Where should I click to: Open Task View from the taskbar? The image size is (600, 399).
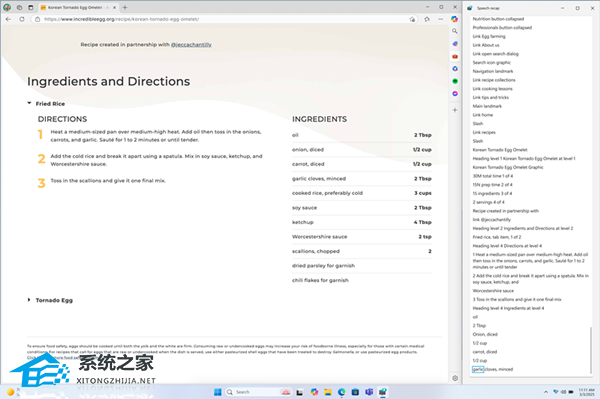click(300, 392)
